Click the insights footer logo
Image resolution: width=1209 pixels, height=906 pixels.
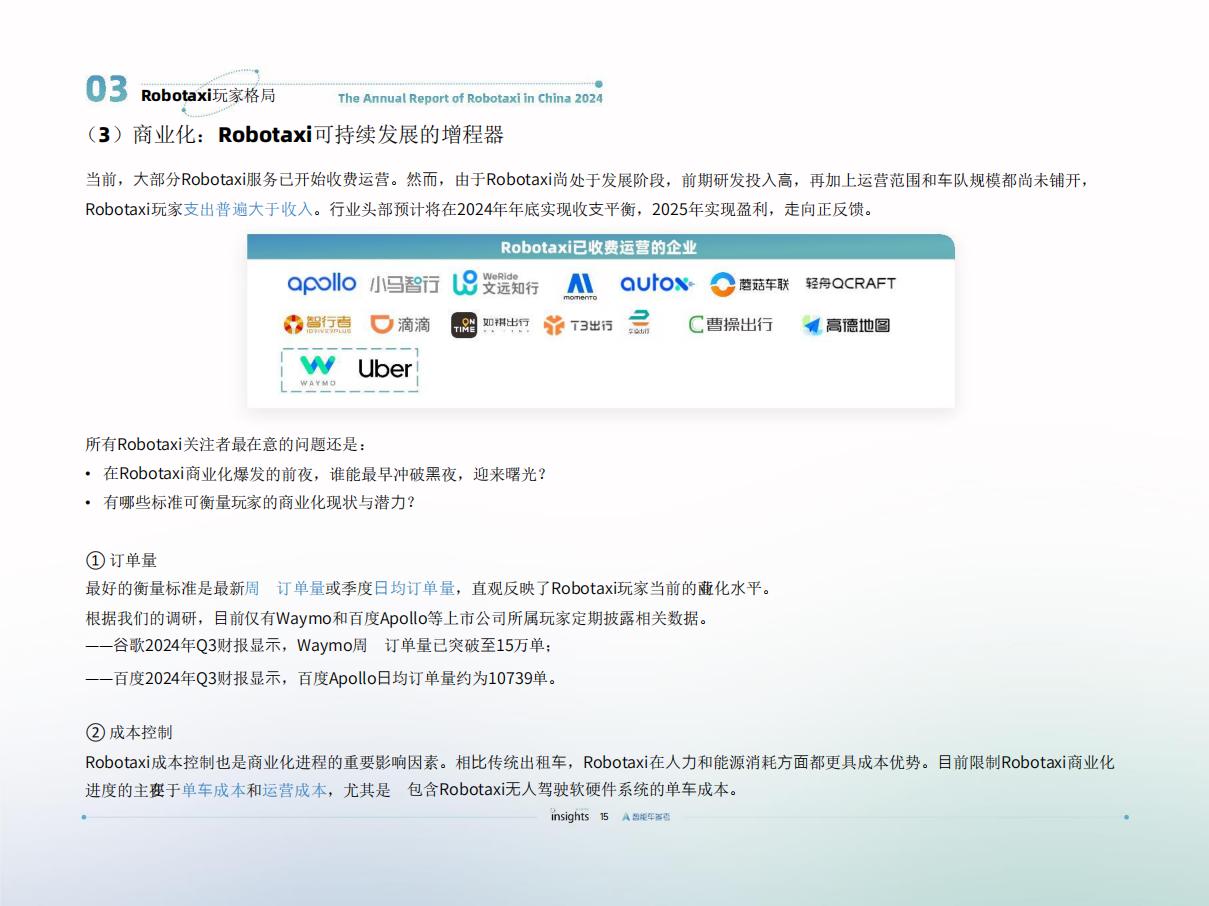tap(570, 816)
